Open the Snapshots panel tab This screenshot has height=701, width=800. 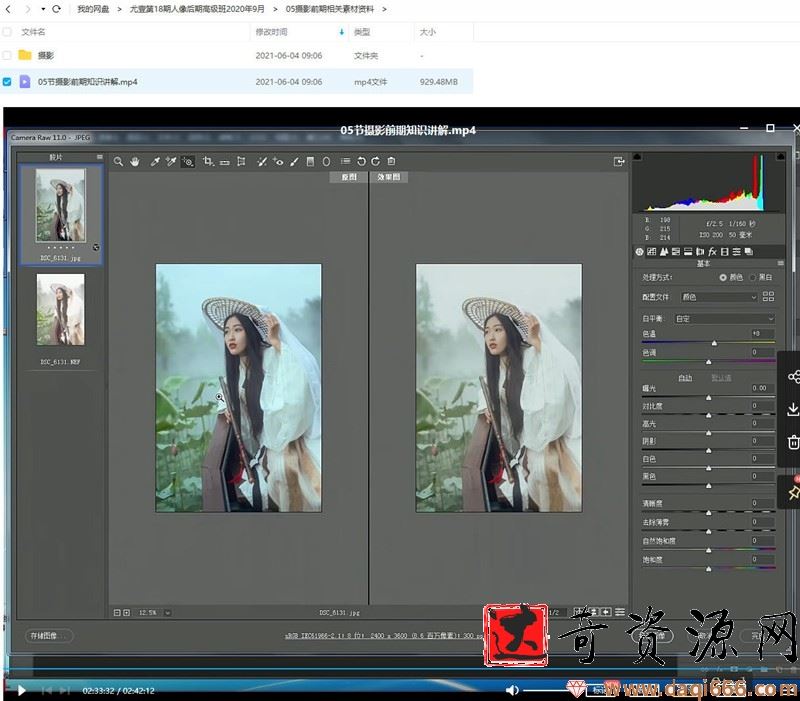coord(749,252)
